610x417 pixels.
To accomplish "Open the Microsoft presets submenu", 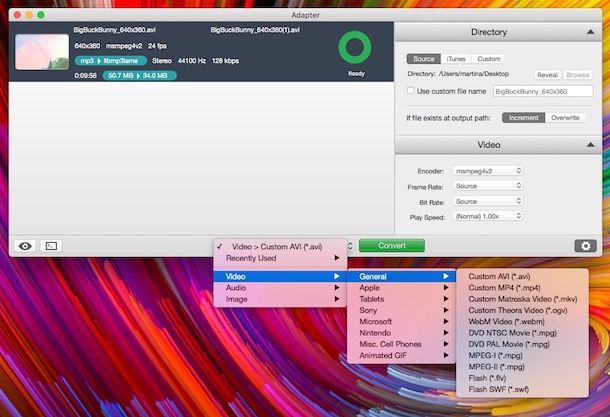I will click(x=401, y=321).
